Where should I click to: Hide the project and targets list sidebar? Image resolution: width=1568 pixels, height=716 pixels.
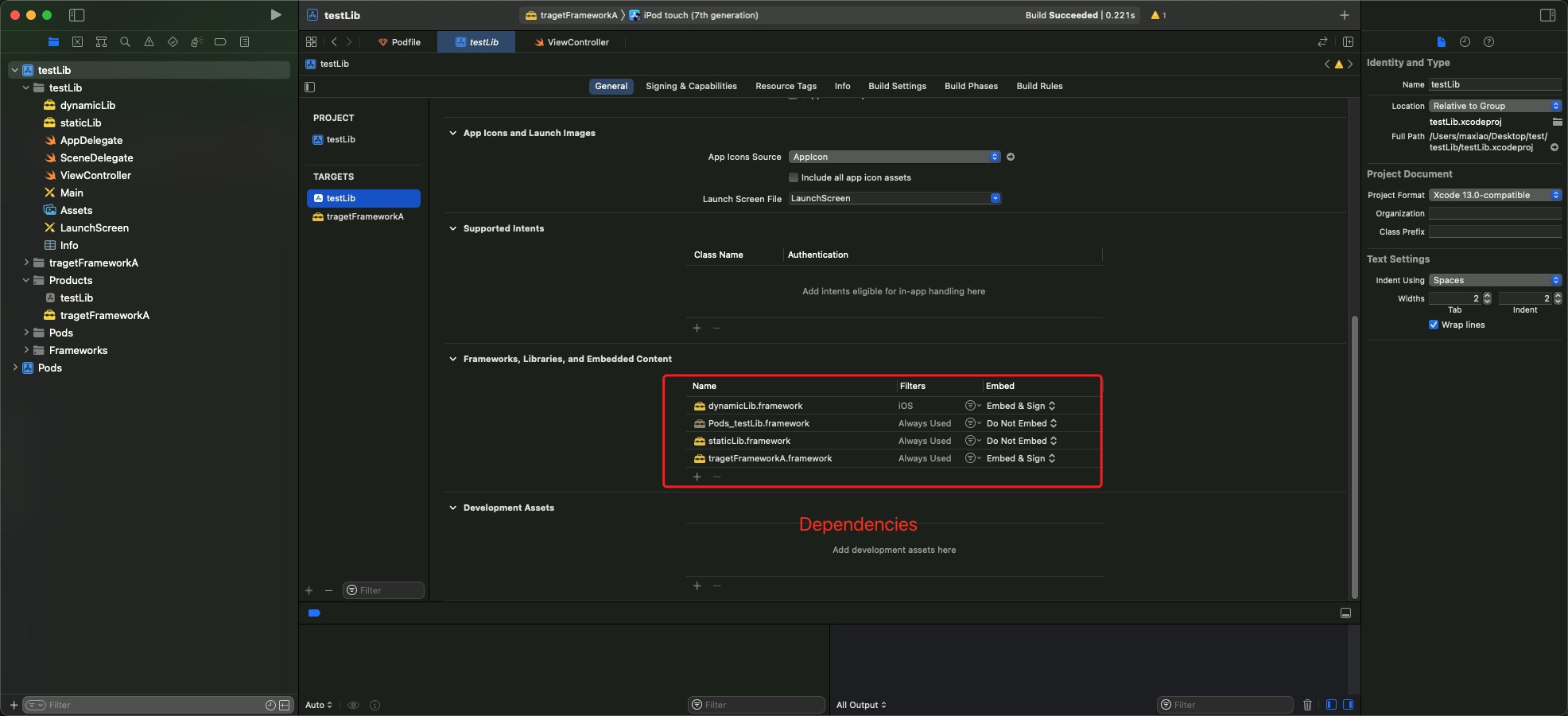(310, 87)
